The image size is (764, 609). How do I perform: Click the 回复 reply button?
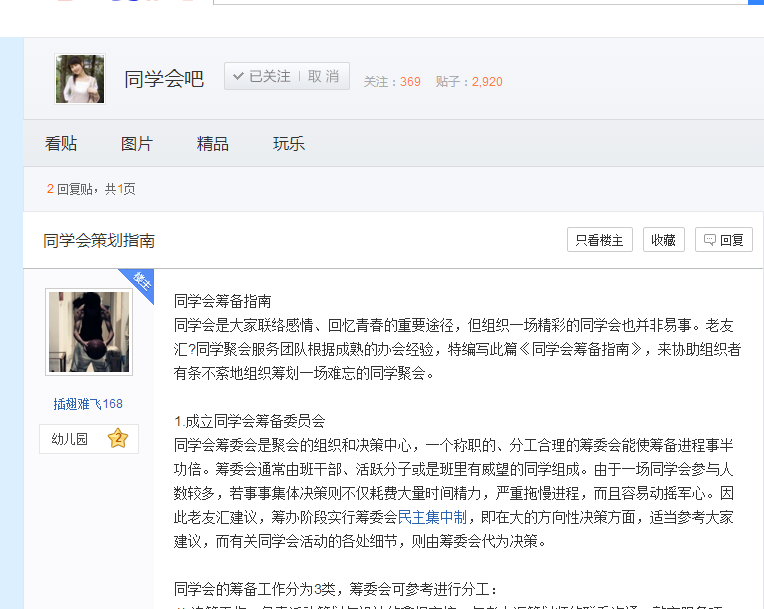(x=724, y=240)
